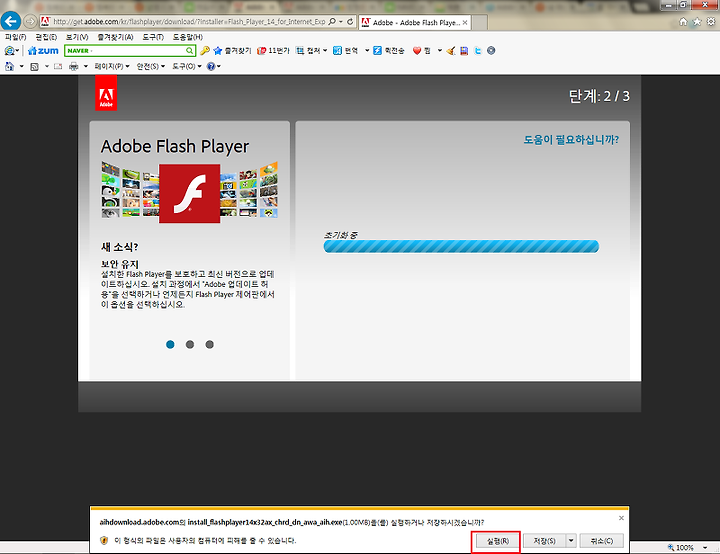Select the second carousel dot
Viewport: 720px width, 554px height.
click(190, 345)
